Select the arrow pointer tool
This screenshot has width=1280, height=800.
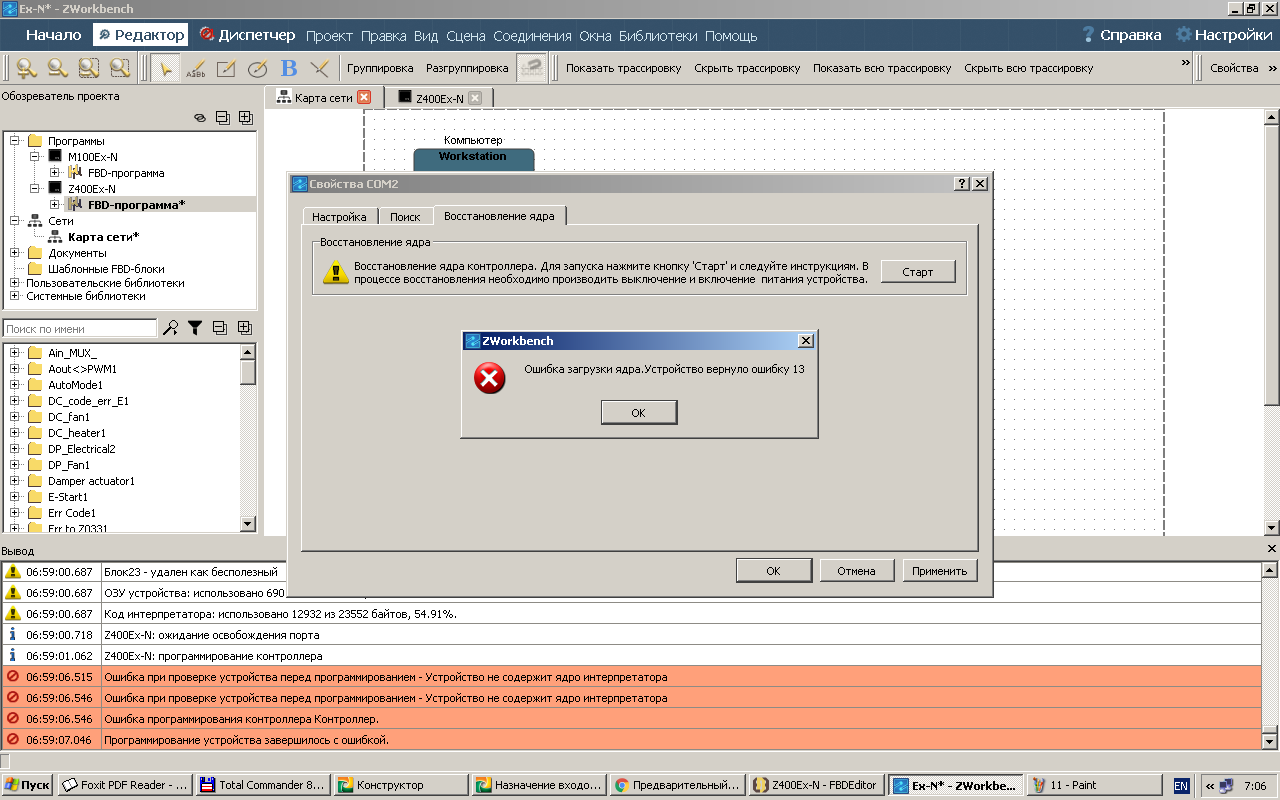pyautogui.click(x=166, y=68)
